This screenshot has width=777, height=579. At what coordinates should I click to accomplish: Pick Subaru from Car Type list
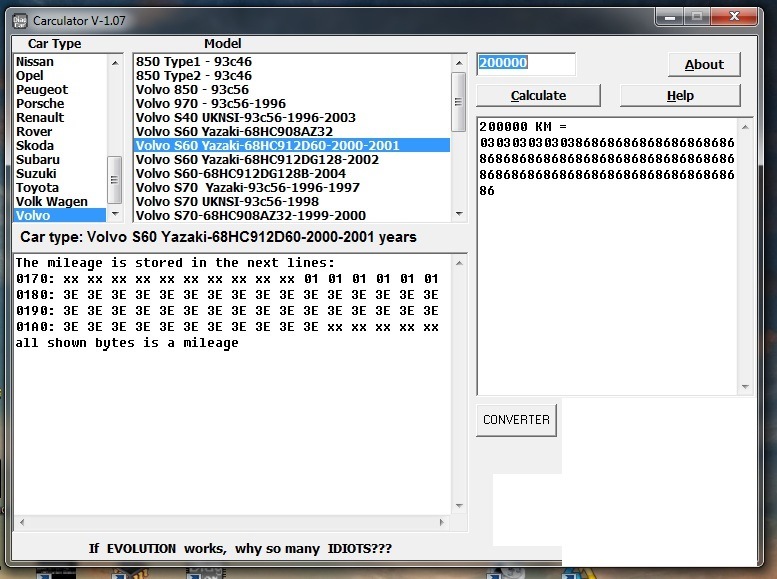tap(60, 159)
